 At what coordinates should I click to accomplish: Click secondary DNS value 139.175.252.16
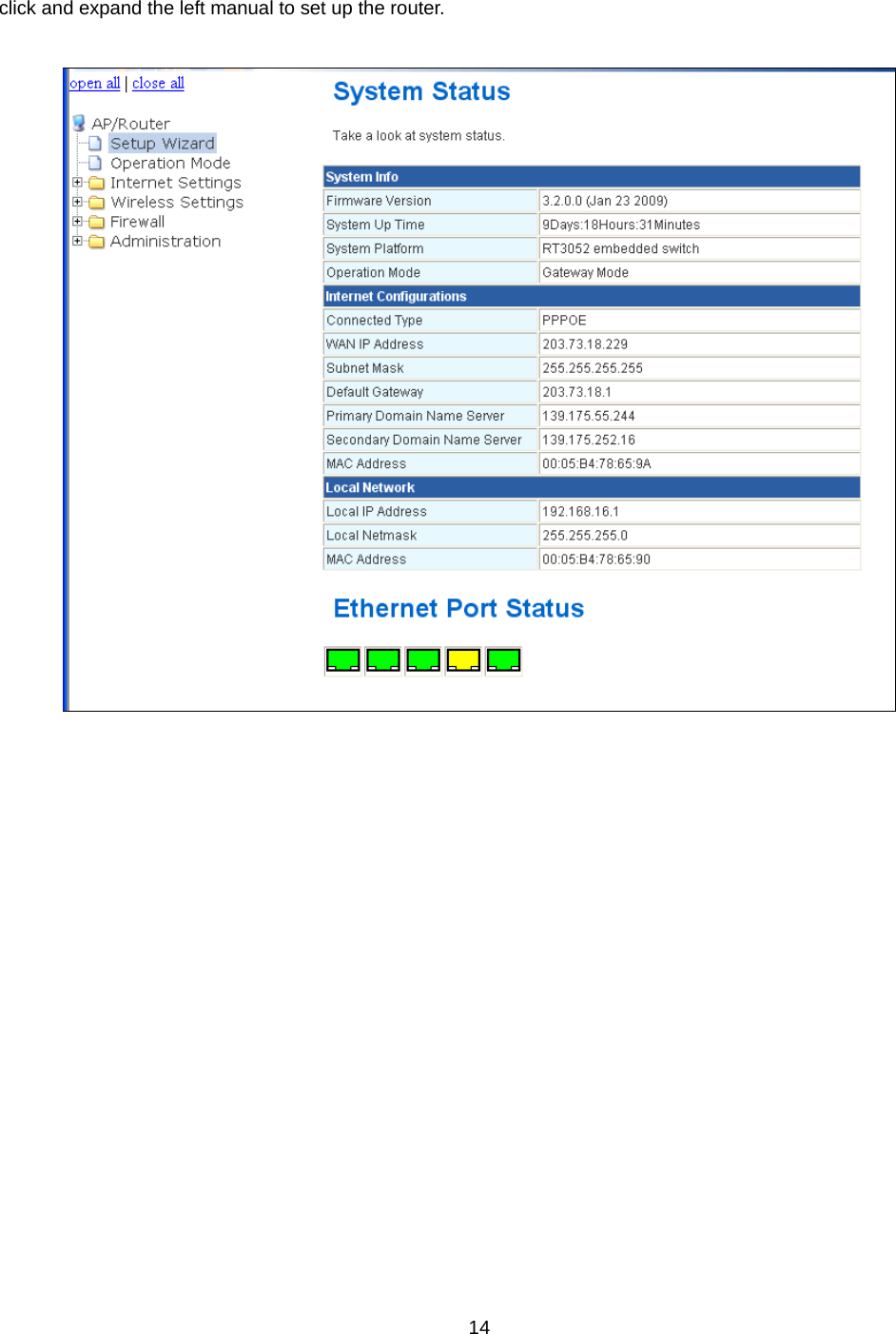[589, 440]
